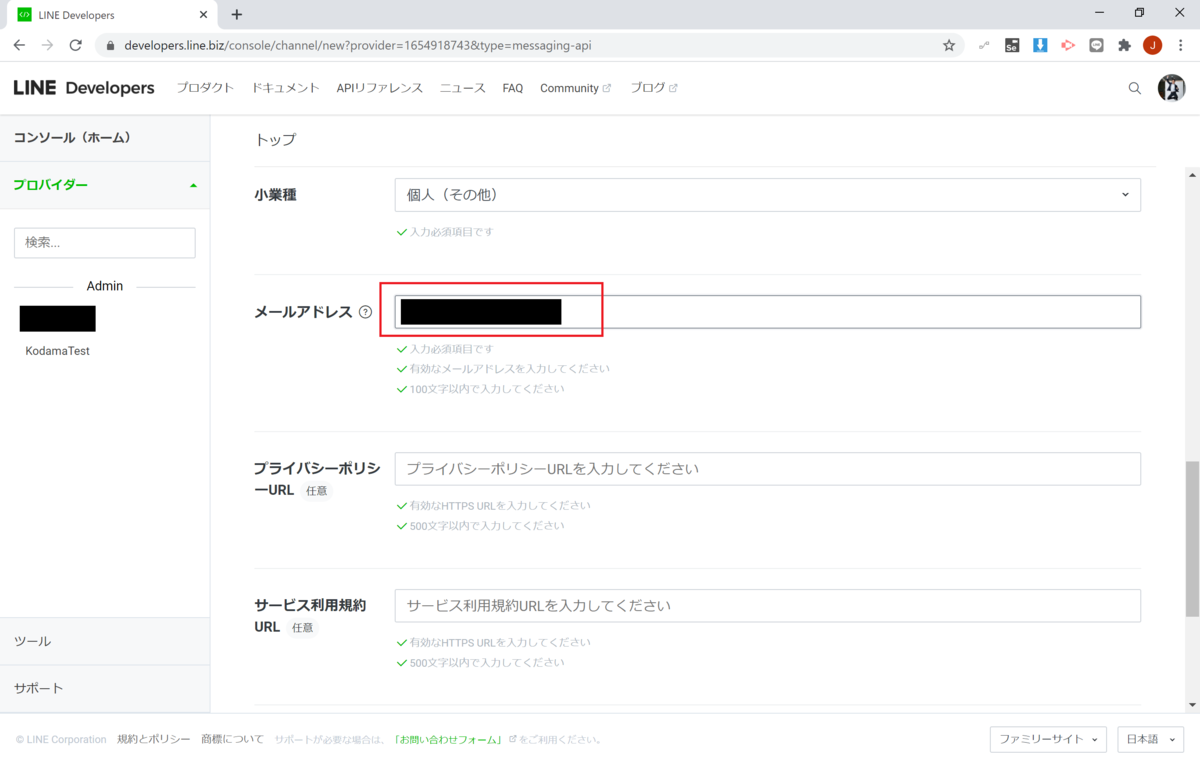Open the LINE Developers search icon

point(1134,88)
